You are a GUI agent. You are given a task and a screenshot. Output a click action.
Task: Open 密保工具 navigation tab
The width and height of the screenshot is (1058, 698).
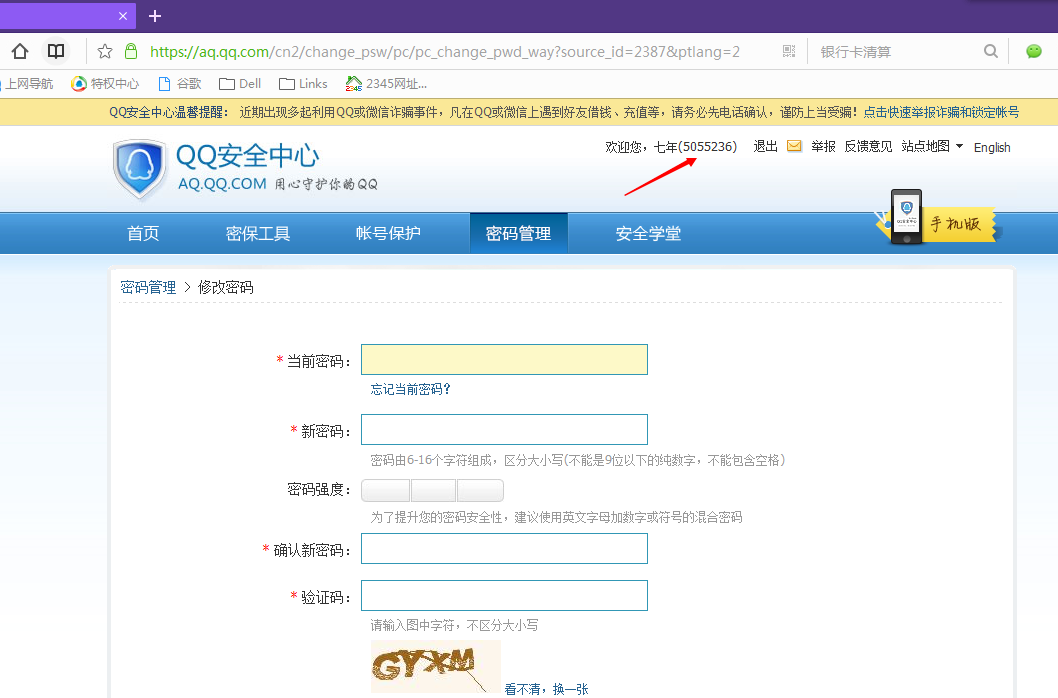258,234
